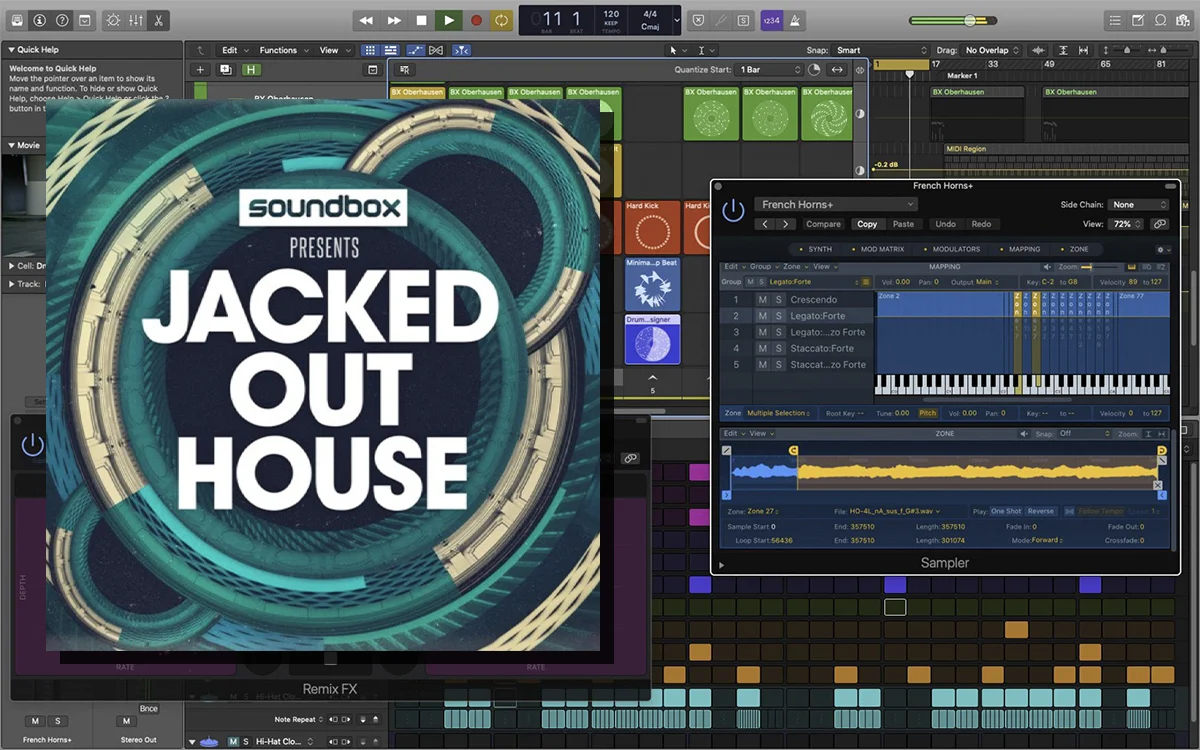Open the French Horns+ preset dropdown
1200x750 pixels.
[836, 205]
